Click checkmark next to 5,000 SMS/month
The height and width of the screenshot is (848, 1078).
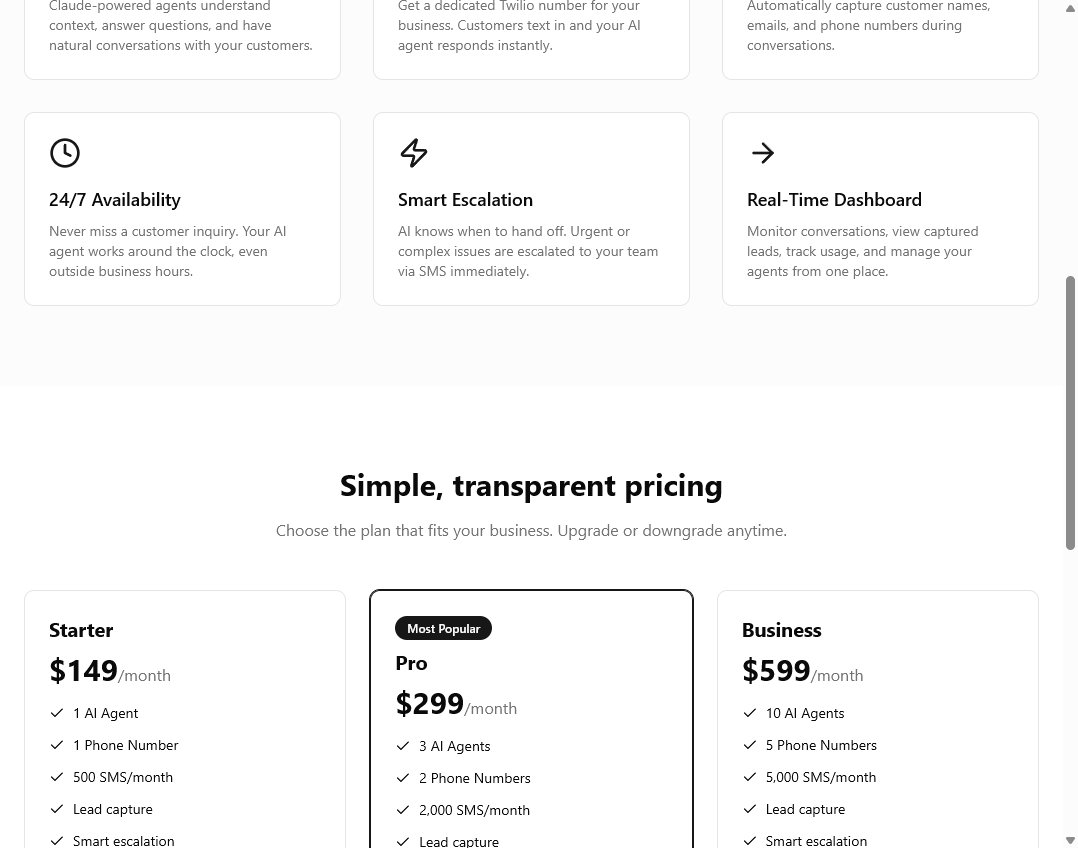tap(750, 777)
